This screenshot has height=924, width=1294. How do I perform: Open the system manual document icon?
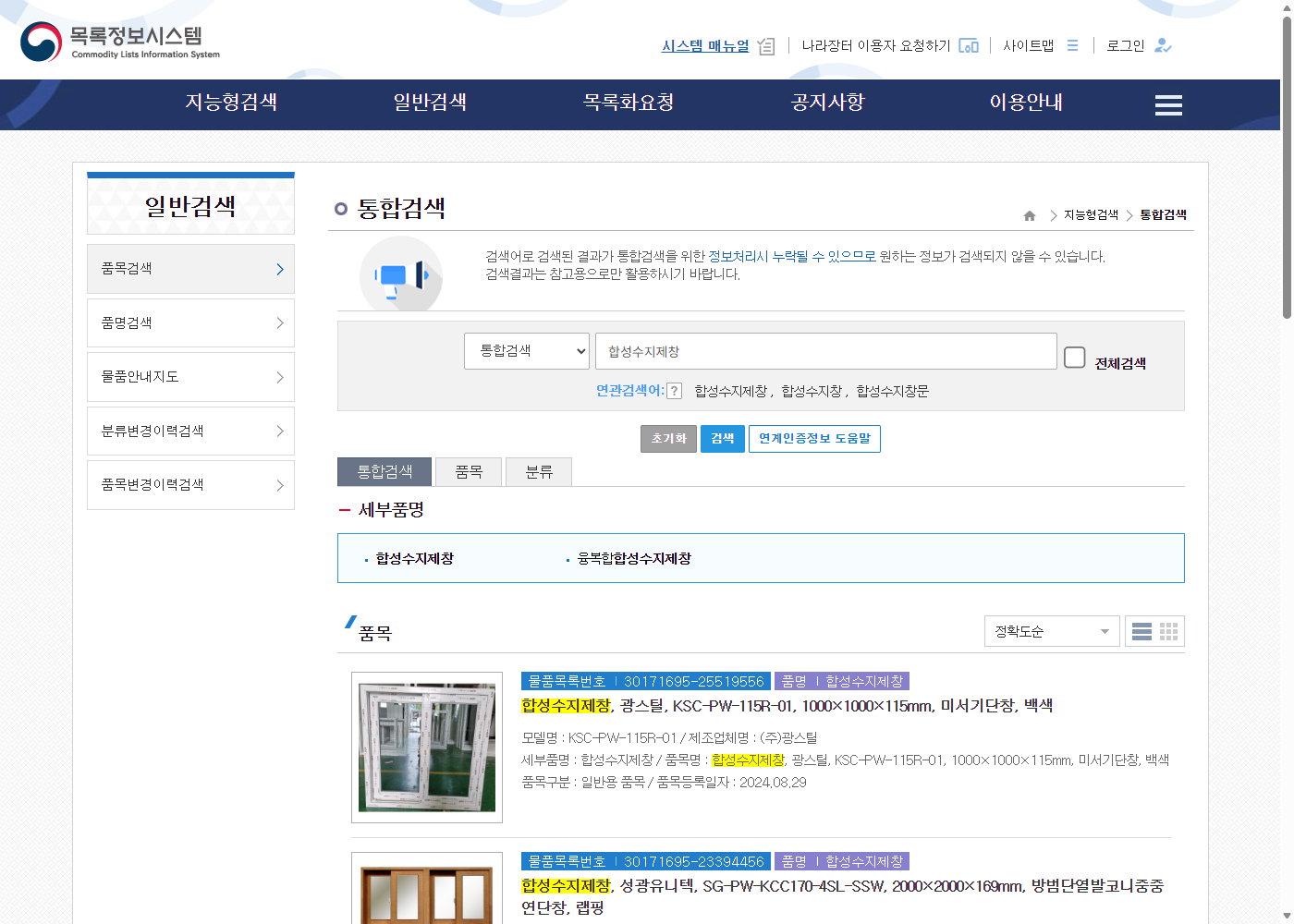pos(766,46)
